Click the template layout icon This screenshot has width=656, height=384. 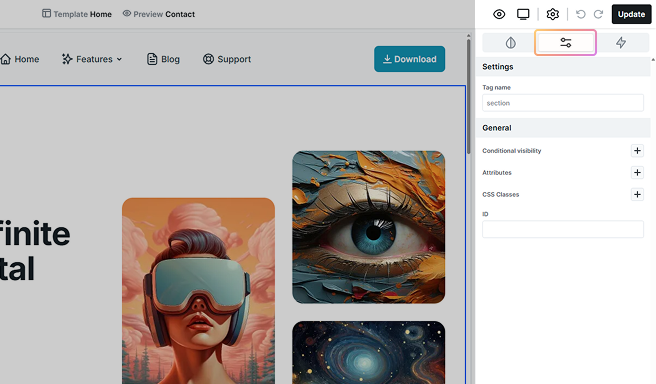(x=46, y=14)
